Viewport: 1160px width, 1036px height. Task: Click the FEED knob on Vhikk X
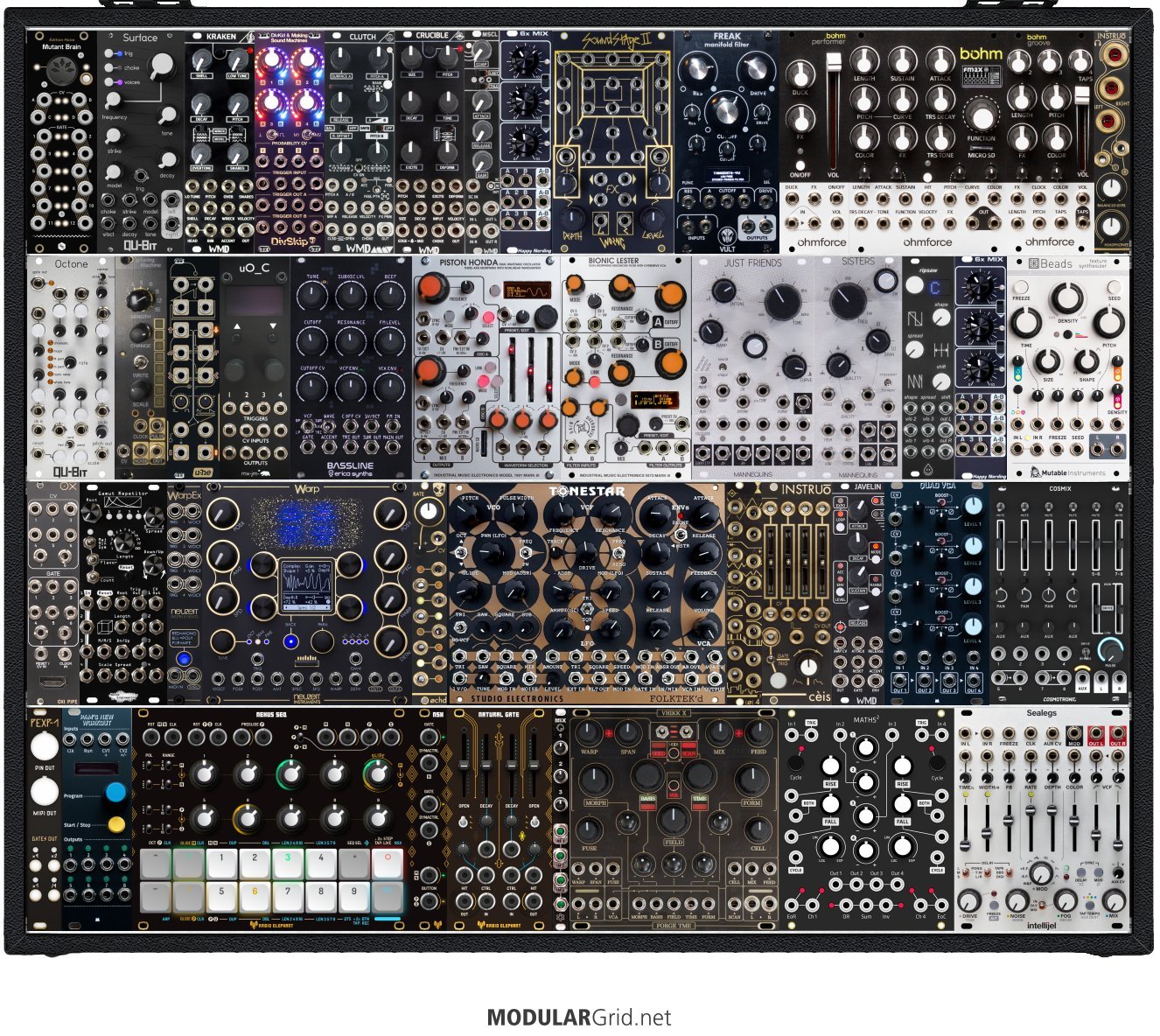(758, 733)
